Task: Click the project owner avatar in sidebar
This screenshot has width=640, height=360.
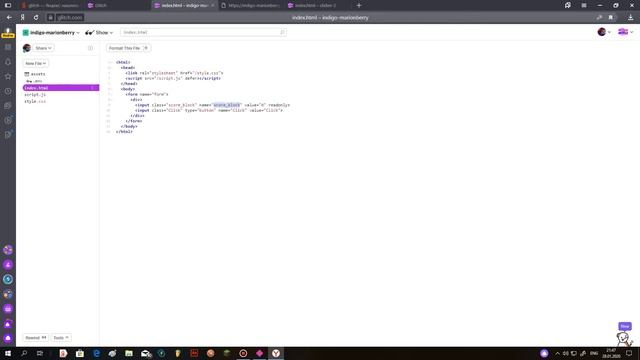Action: [27, 48]
